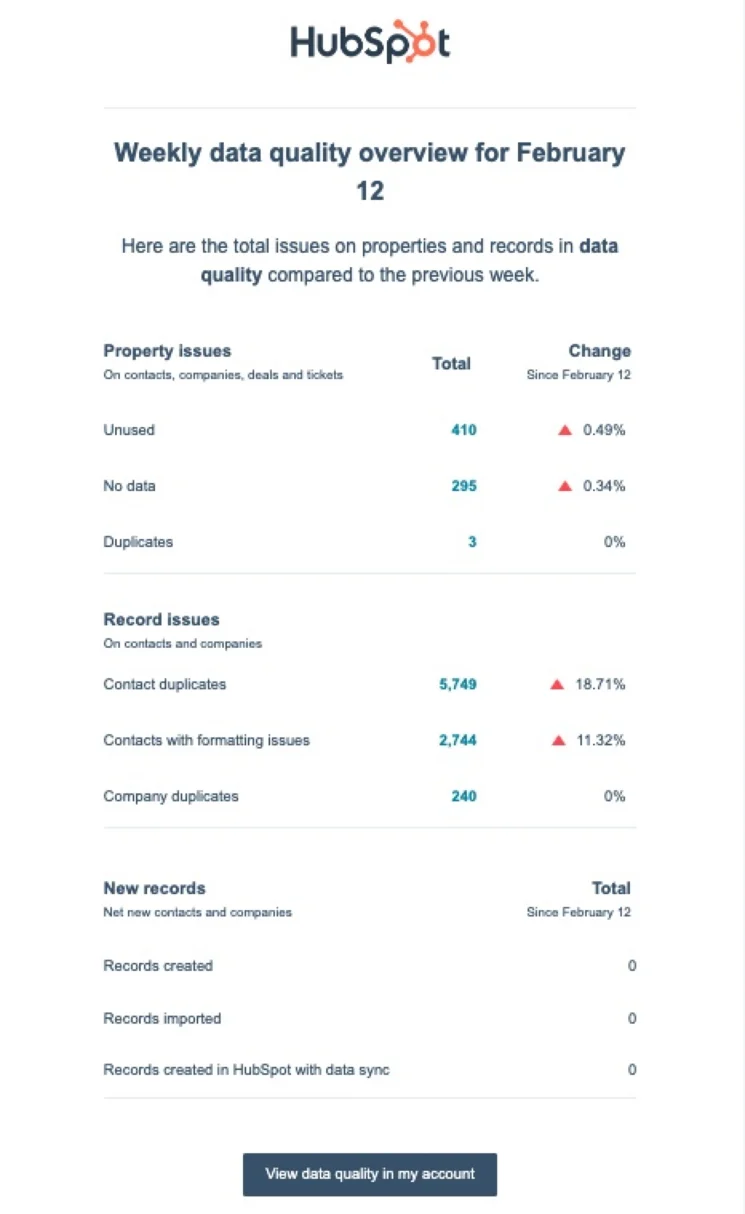The width and height of the screenshot is (745, 1214).
Task: Select the Company duplicates count 240
Action: click(464, 796)
